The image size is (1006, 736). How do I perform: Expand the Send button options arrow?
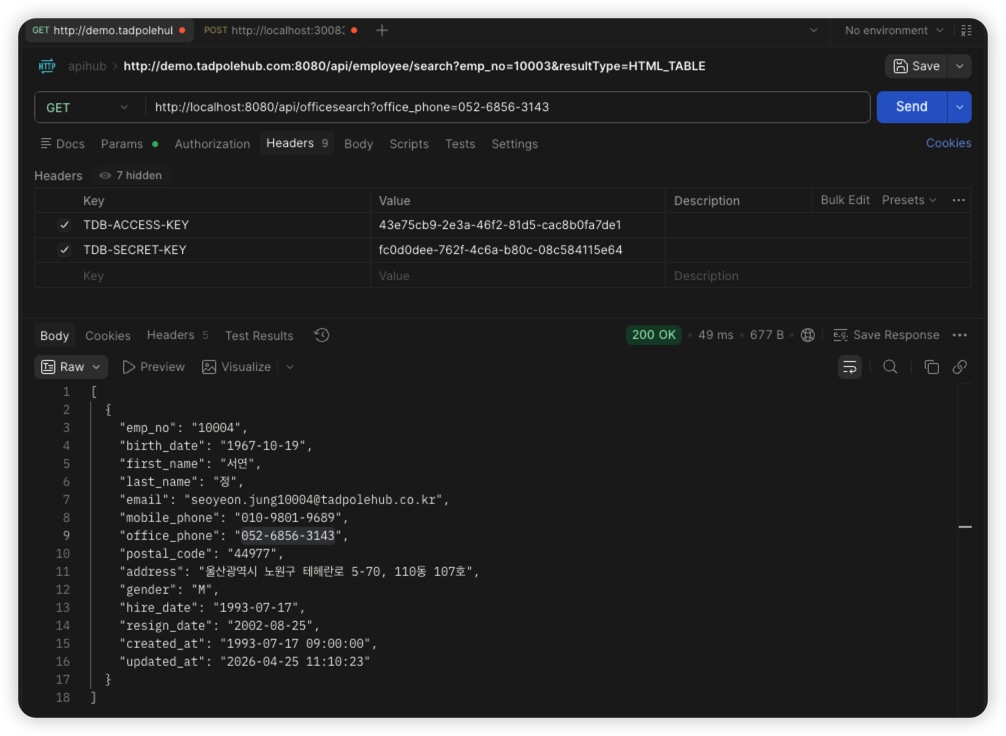(959, 107)
